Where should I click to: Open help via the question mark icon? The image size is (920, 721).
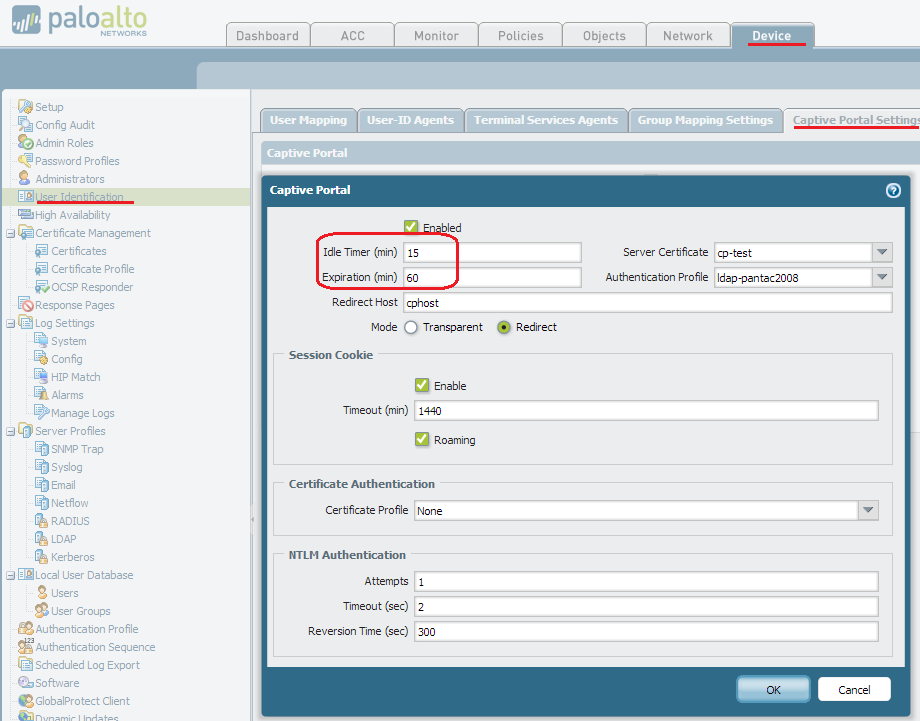click(x=893, y=190)
